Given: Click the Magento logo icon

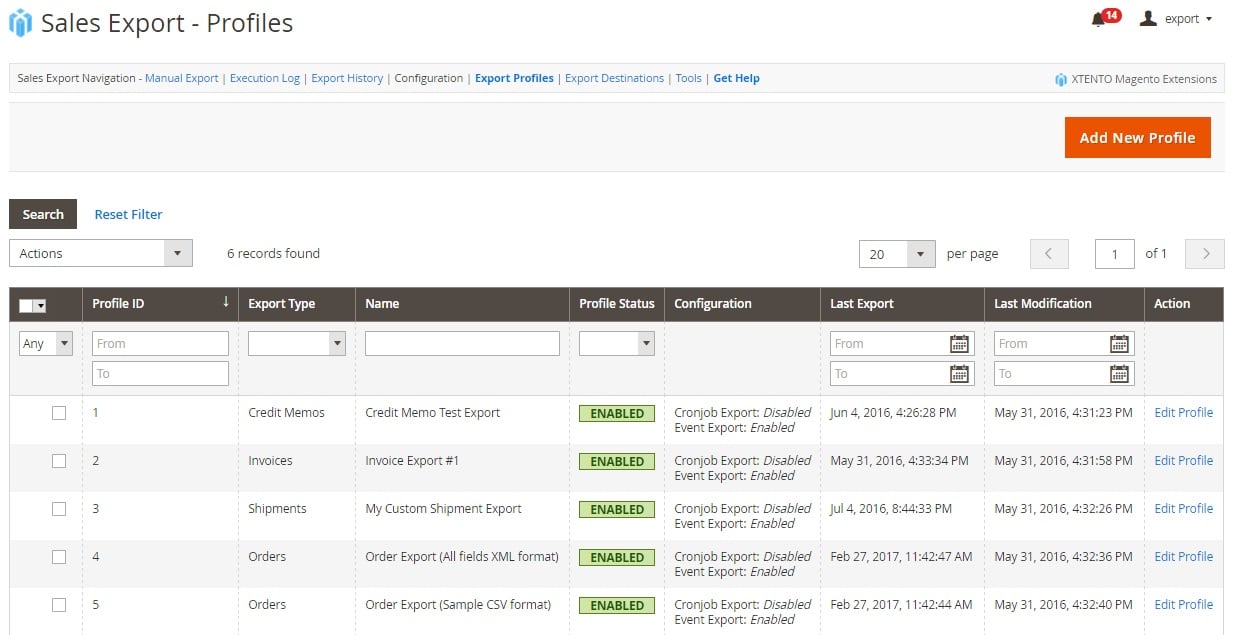Looking at the screenshot, I should coord(20,22).
